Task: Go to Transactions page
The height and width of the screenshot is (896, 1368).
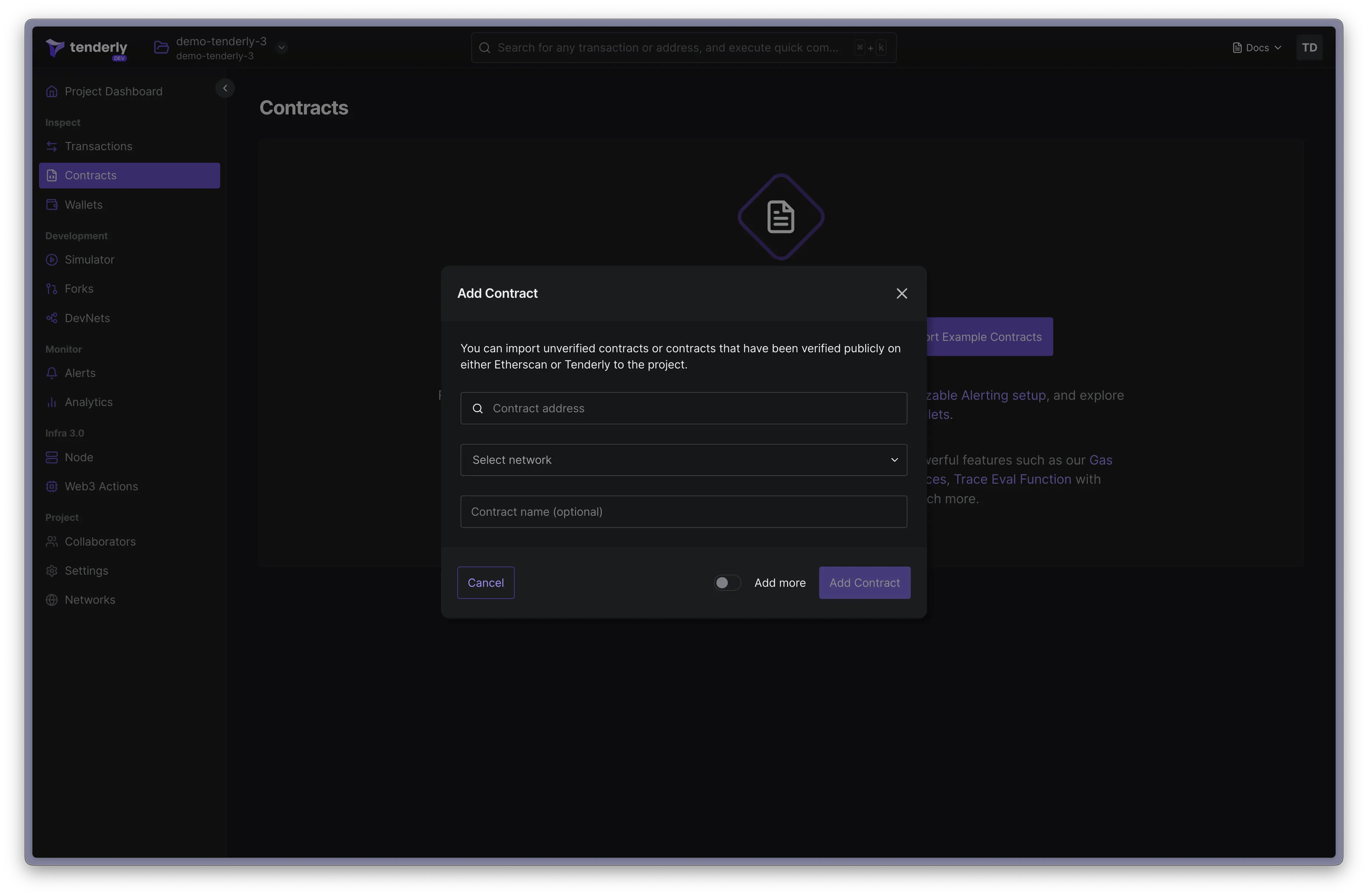Action: 129,146
